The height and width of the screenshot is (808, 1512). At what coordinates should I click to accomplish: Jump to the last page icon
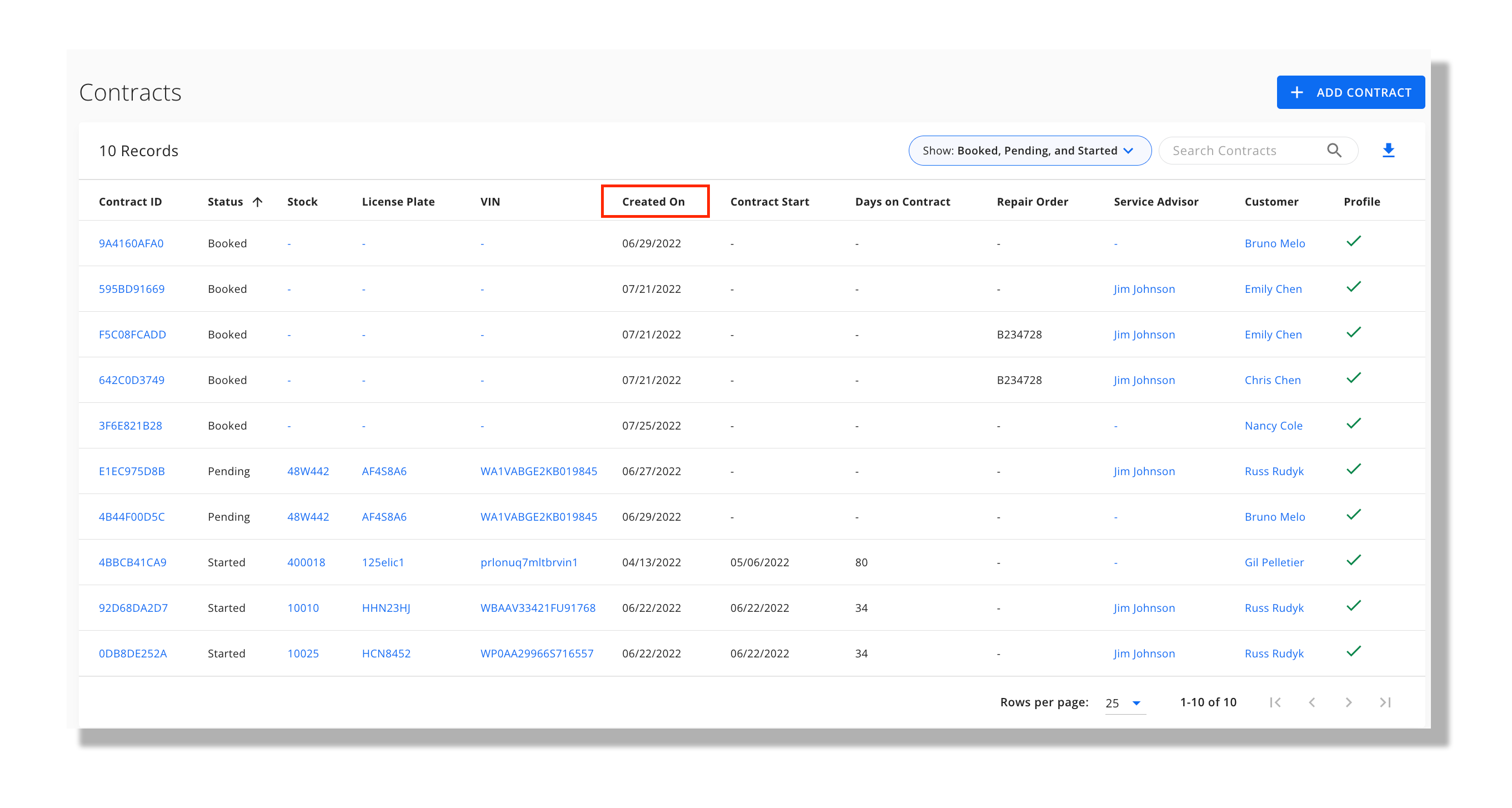click(x=1385, y=702)
